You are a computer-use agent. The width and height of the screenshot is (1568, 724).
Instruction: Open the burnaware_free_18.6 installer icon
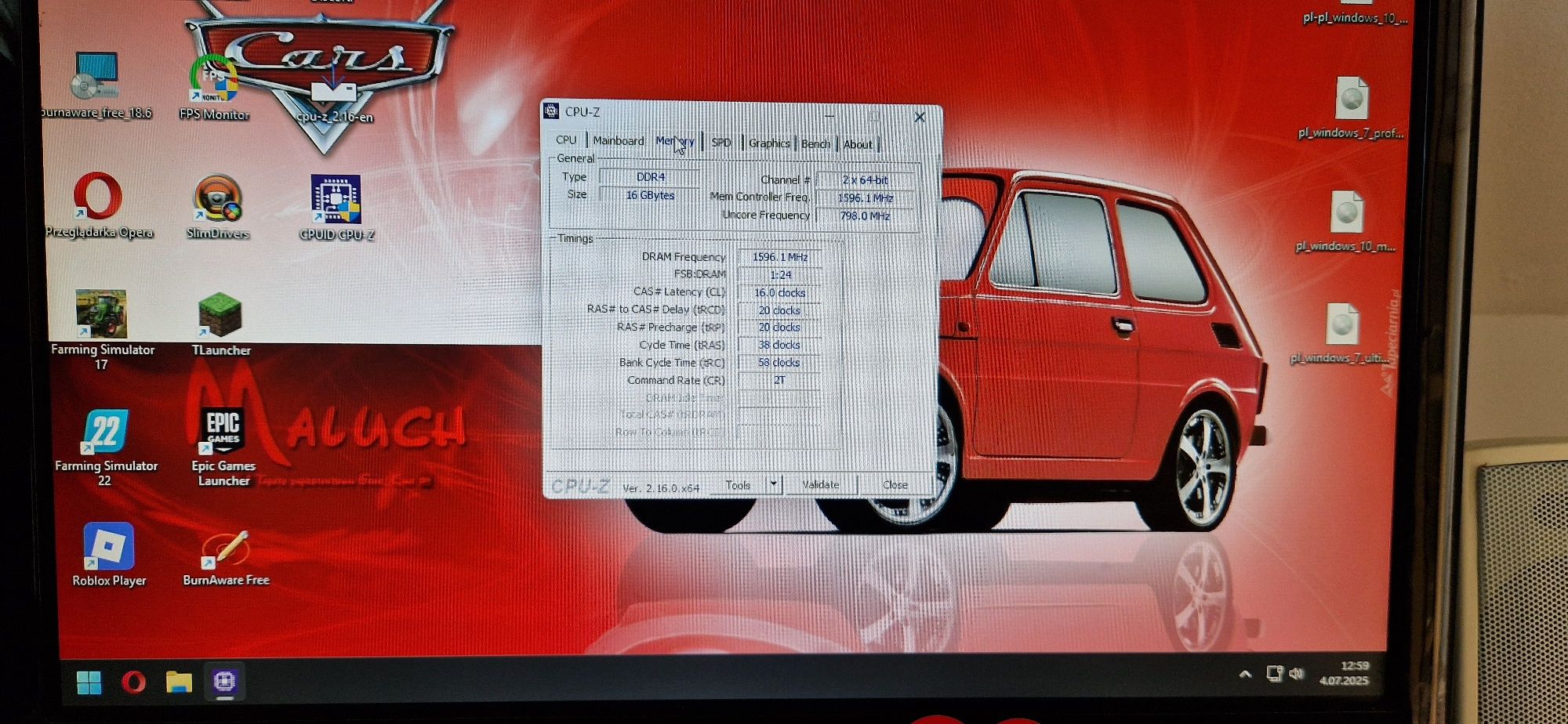[96, 85]
